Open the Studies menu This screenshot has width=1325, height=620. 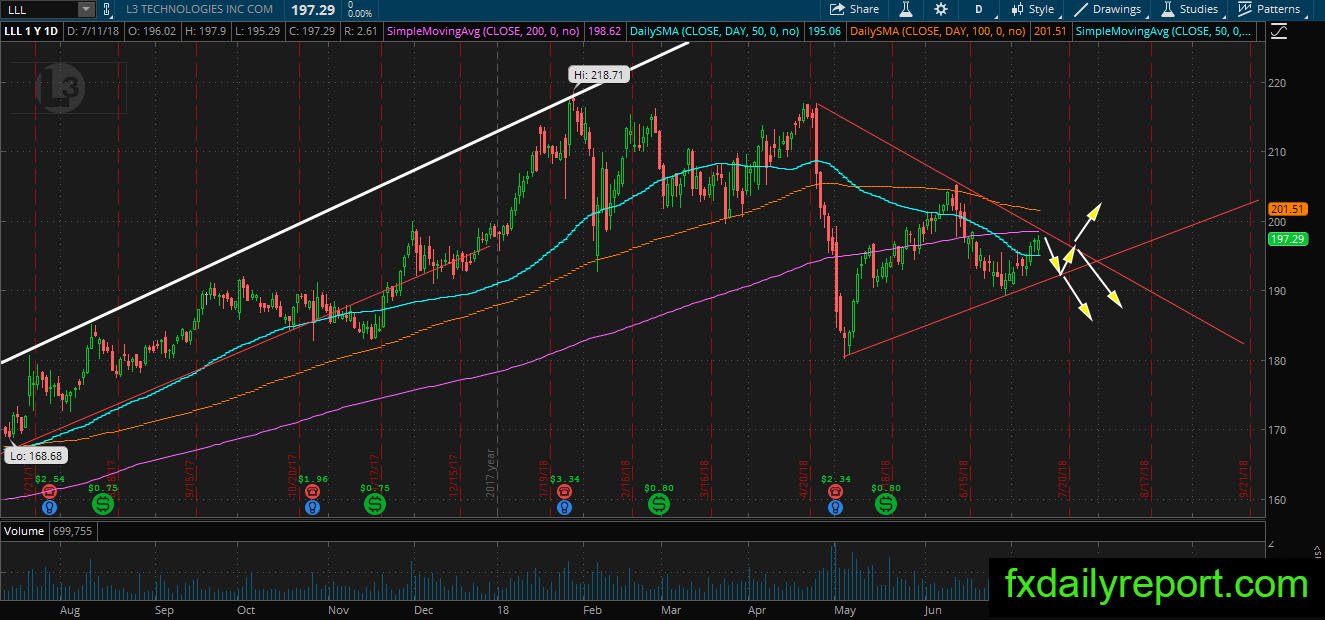click(x=1189, y=9)
